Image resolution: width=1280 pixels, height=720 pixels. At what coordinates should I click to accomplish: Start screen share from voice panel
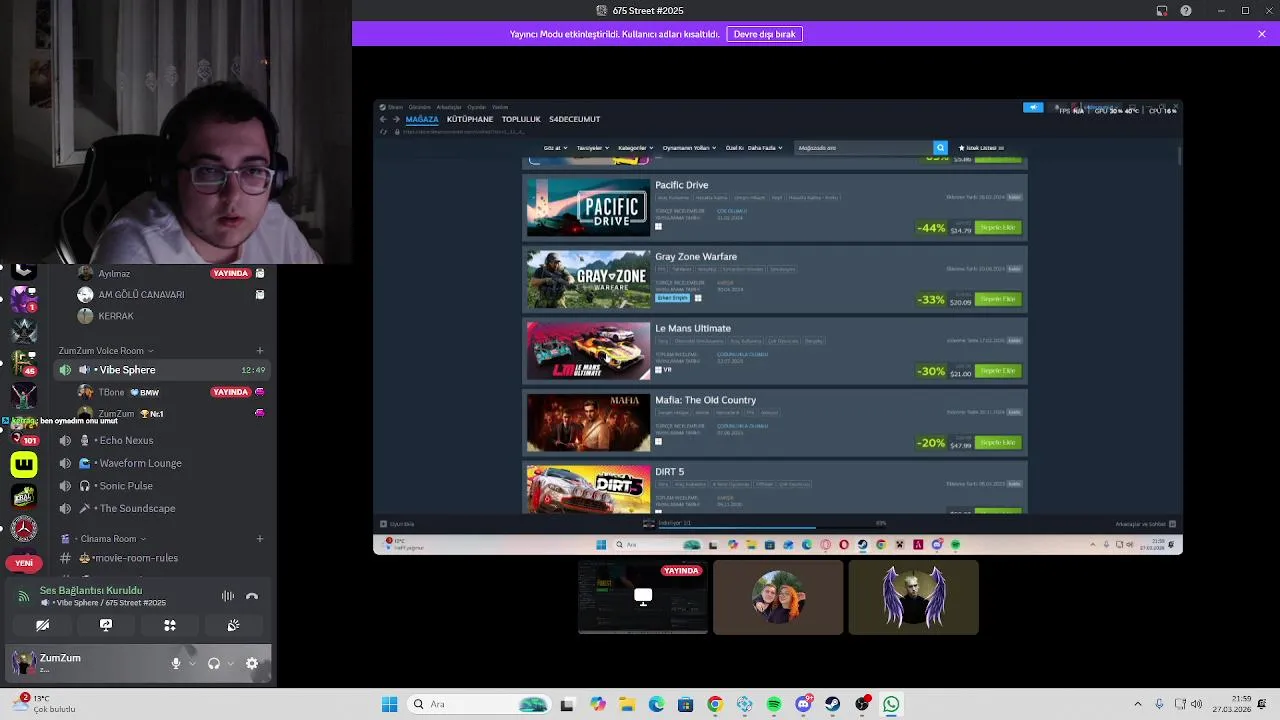(x=106, y=625)
